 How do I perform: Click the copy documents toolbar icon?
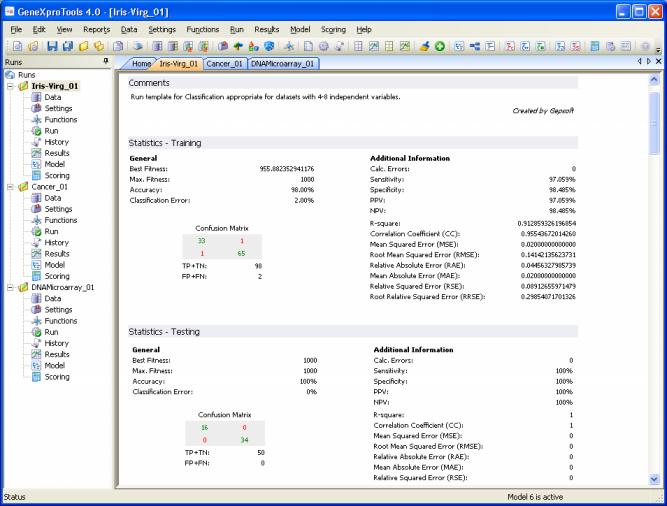(118, 46)
